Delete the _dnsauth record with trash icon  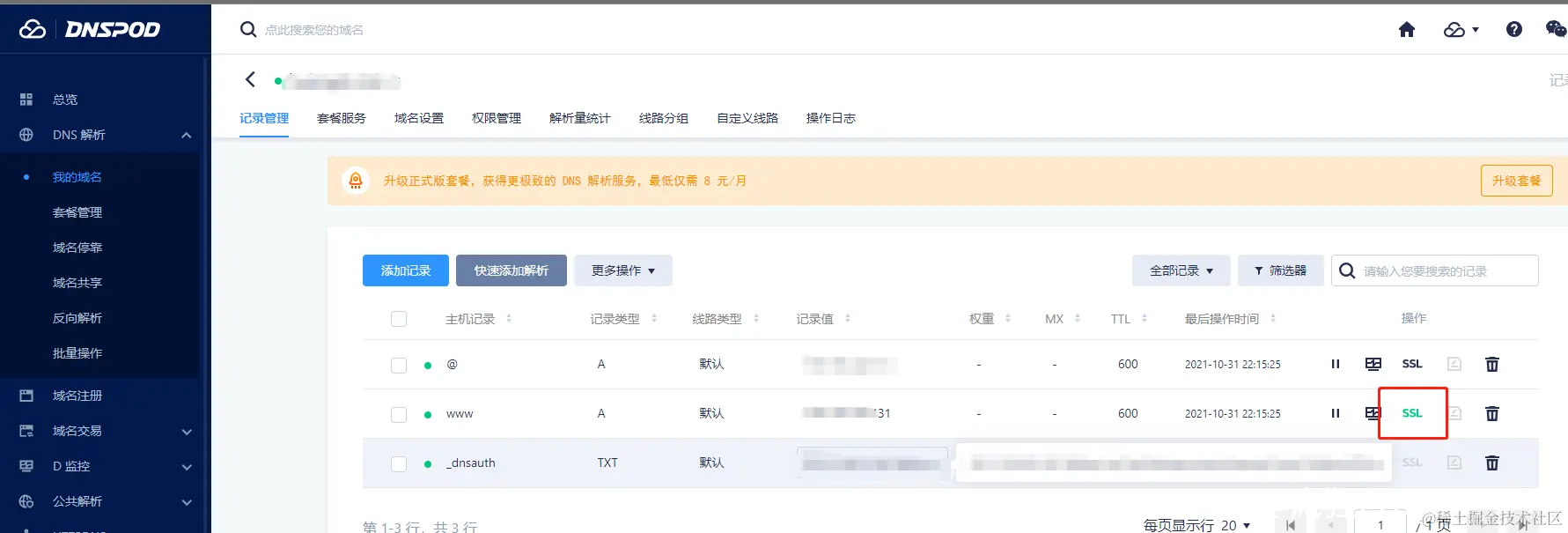[1492, 463]
